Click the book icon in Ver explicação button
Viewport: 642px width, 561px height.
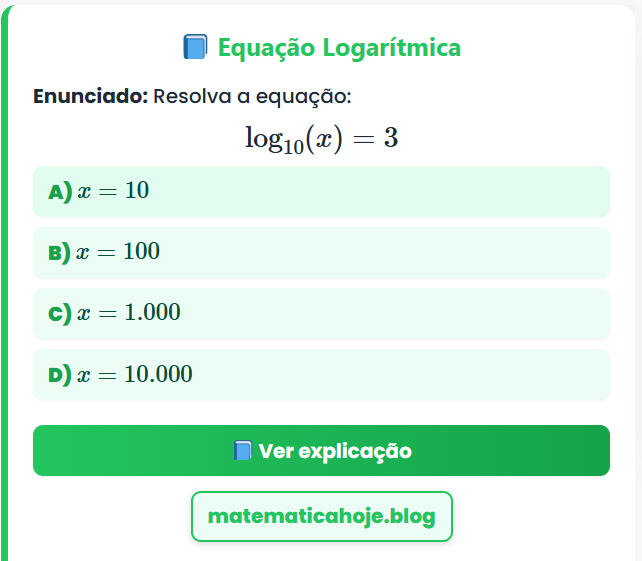pos(242,451)
